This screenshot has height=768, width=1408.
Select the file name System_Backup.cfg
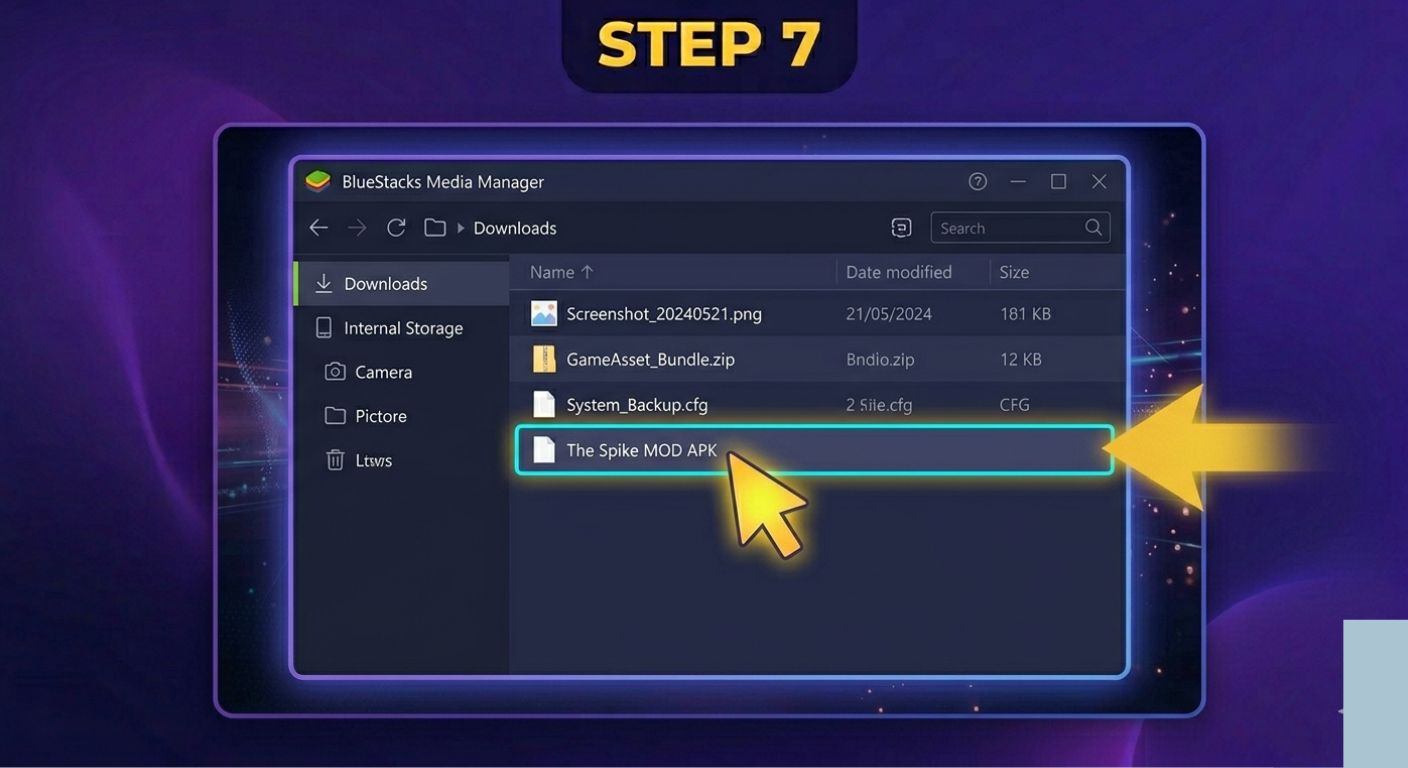[x=637, y=405]
